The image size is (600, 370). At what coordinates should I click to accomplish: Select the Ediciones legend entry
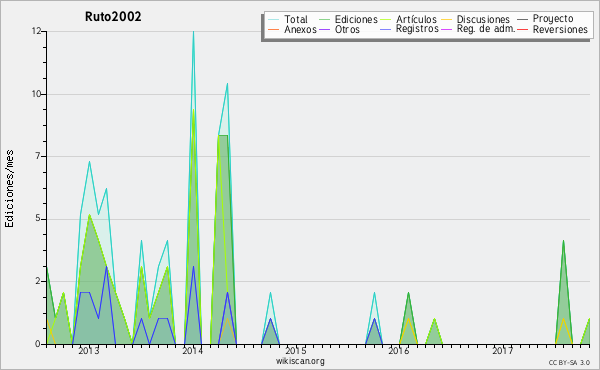tap(356, 19)
